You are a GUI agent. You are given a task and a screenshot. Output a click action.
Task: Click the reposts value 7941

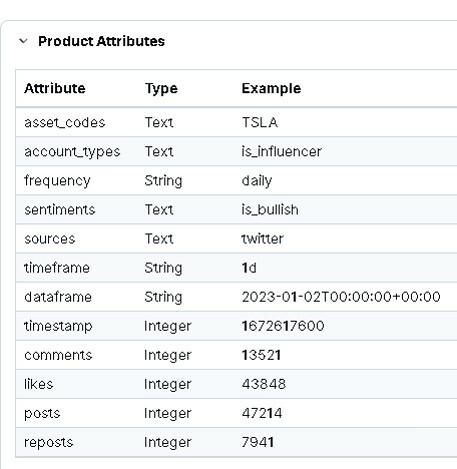coord(258,442)
